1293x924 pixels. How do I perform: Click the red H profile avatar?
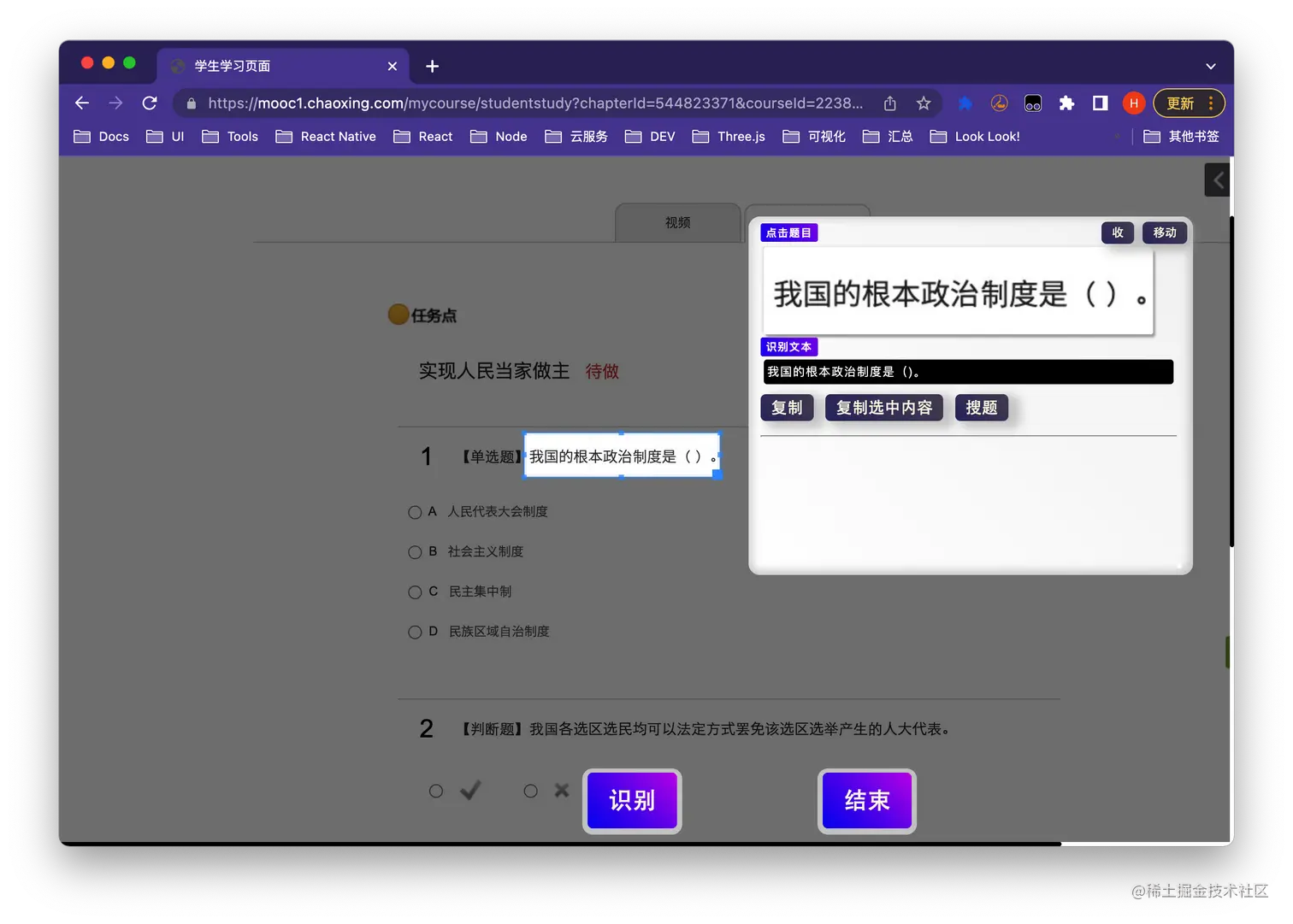click(x=1133, y=103)
